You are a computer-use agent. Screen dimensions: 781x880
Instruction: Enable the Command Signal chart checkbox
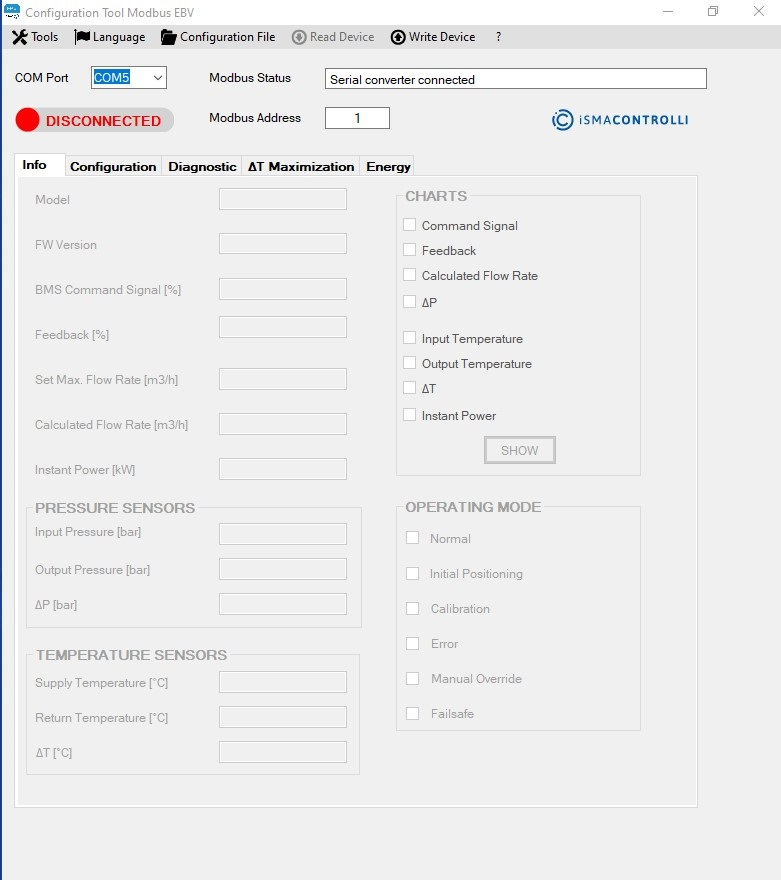pyautogui.click(x=409, y=225)
